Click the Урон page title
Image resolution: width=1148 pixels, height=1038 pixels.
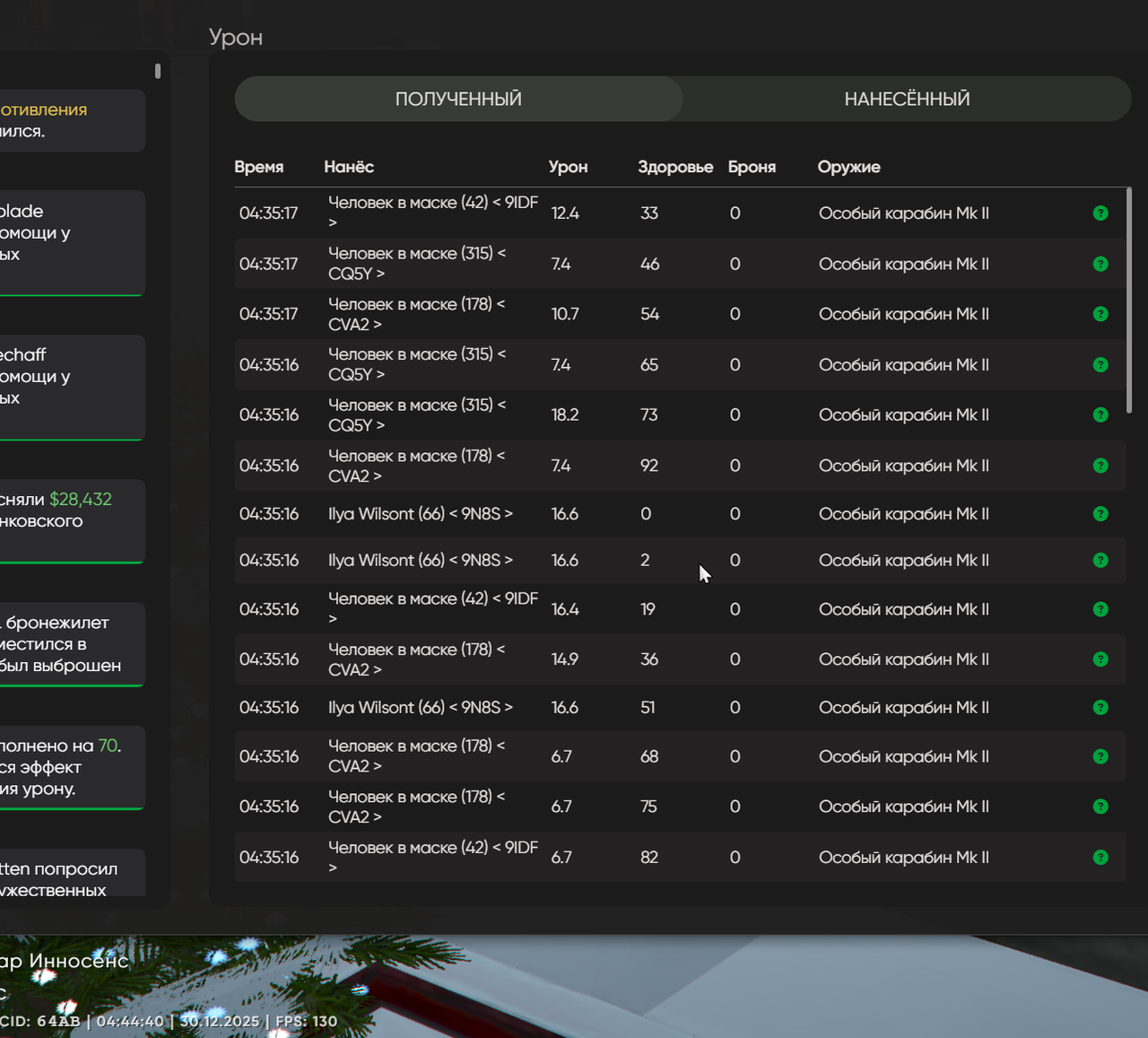click(236, 38)
